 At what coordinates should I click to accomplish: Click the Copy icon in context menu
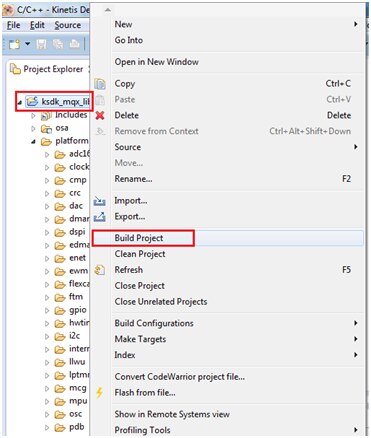coord(100,84)
